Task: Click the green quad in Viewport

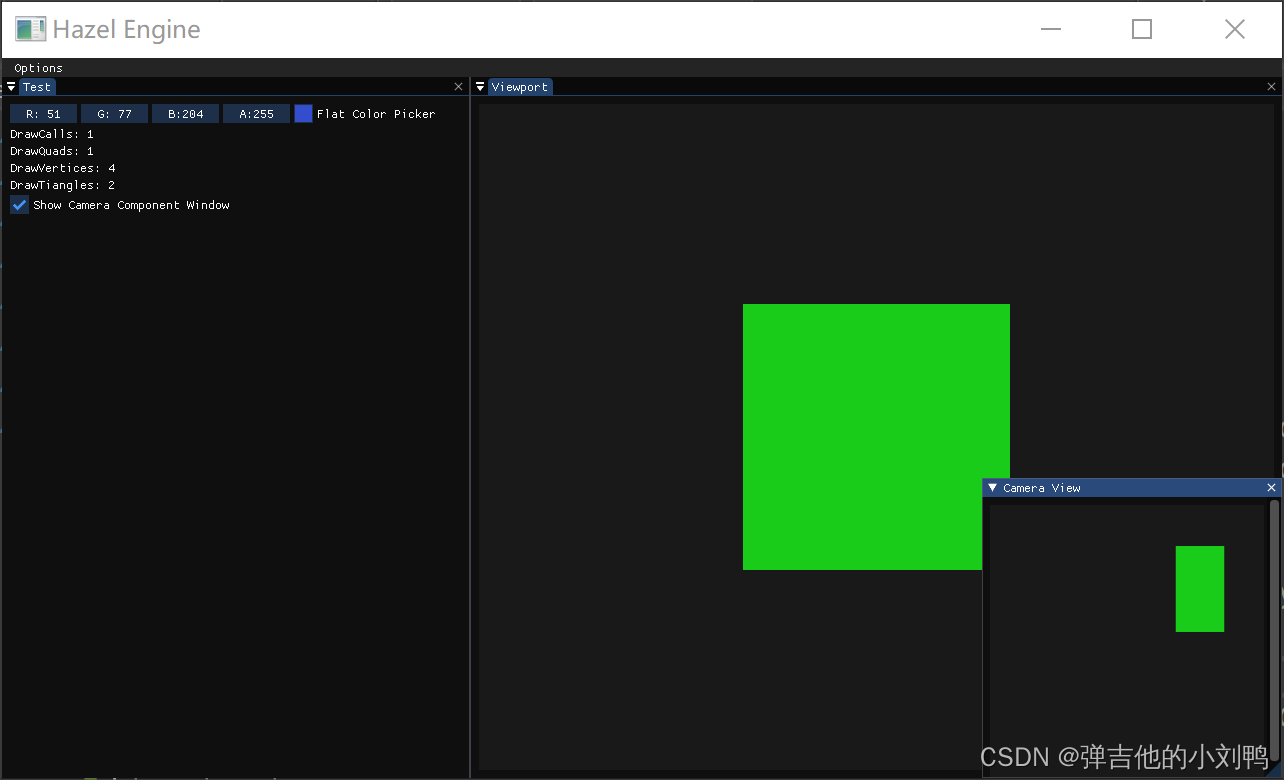Action: coord(876,437)
